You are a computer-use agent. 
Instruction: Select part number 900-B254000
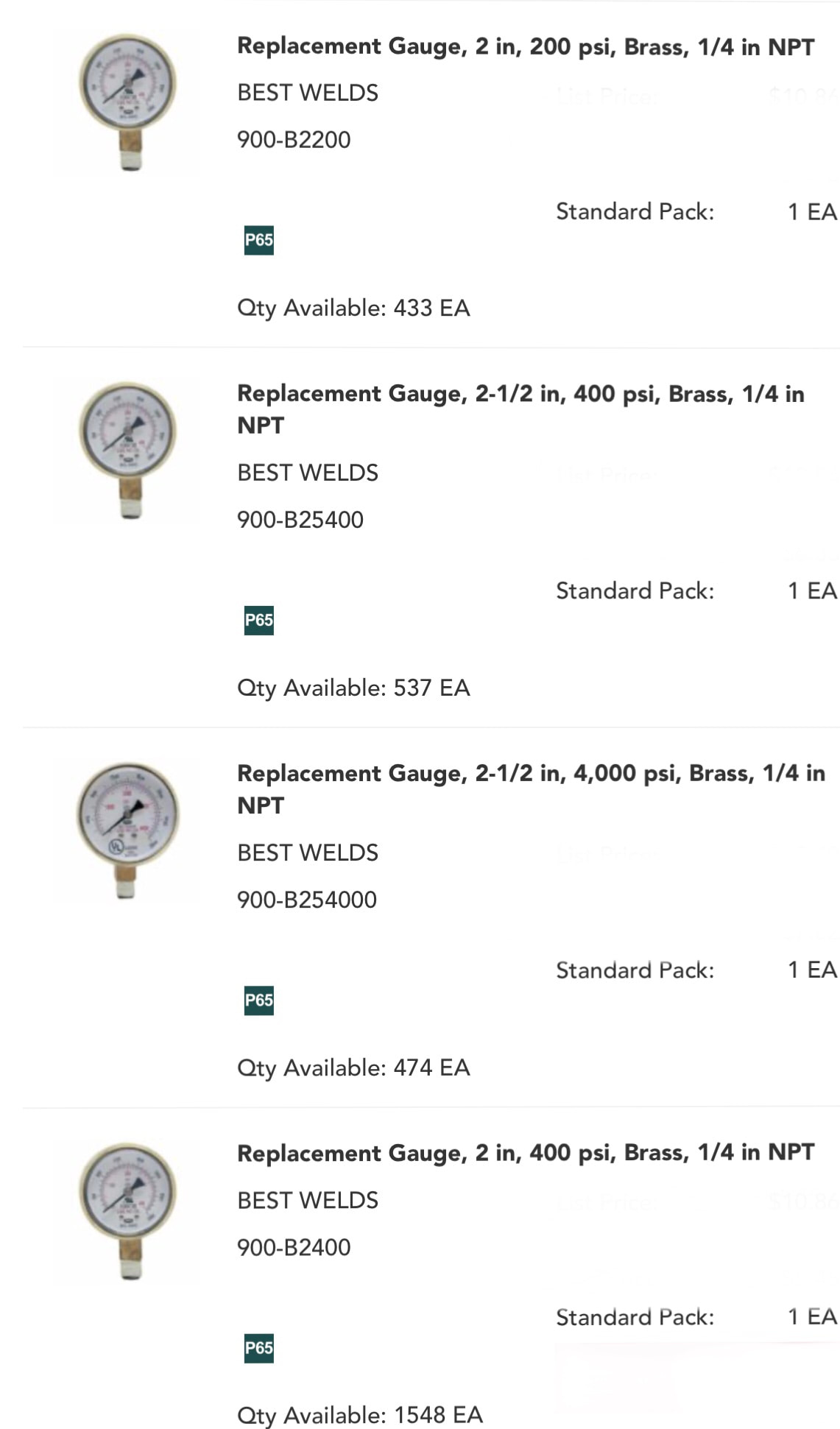pyautogui.click(x=307, y=900)
